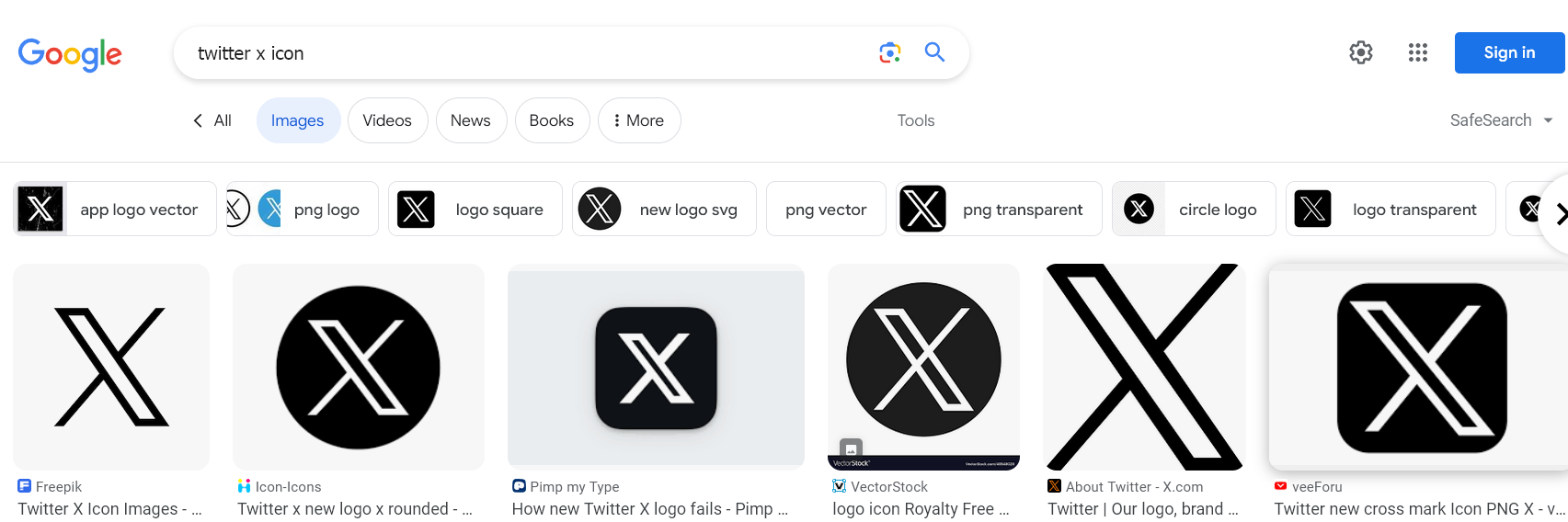Switch to the Videos tab
The width and height of the screenshot is (1568, 522).
tap(387, 120)
